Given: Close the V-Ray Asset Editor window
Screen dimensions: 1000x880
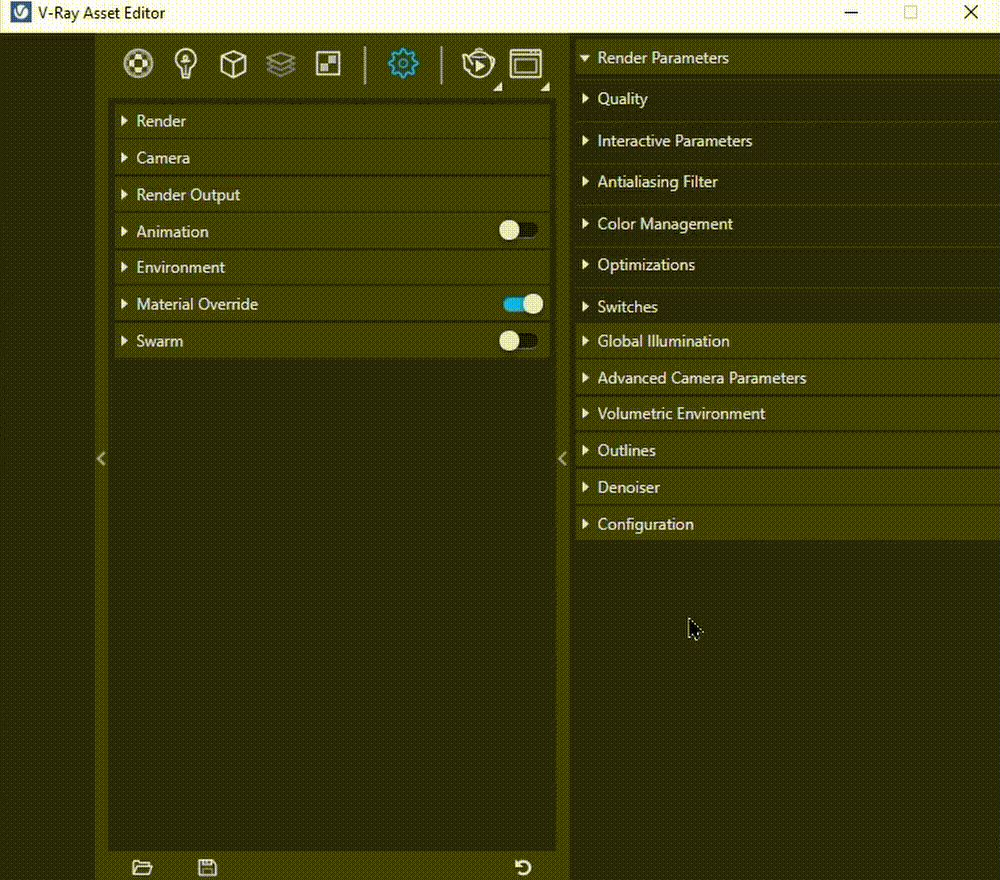Looking at the screenshot, I should point(971,13).
